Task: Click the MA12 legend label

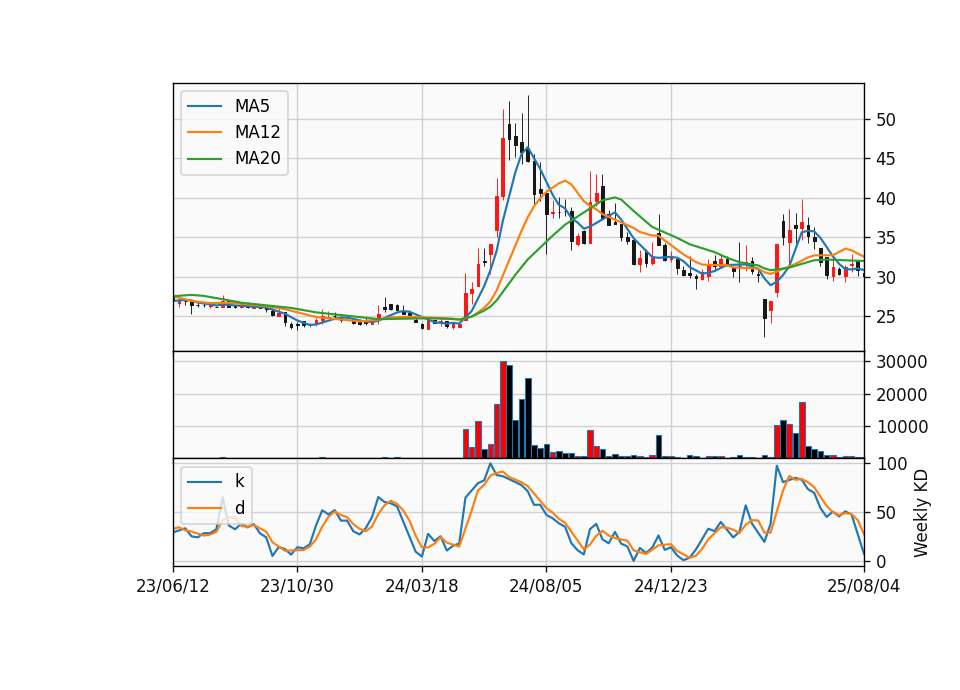Action: tap(257, 132)
